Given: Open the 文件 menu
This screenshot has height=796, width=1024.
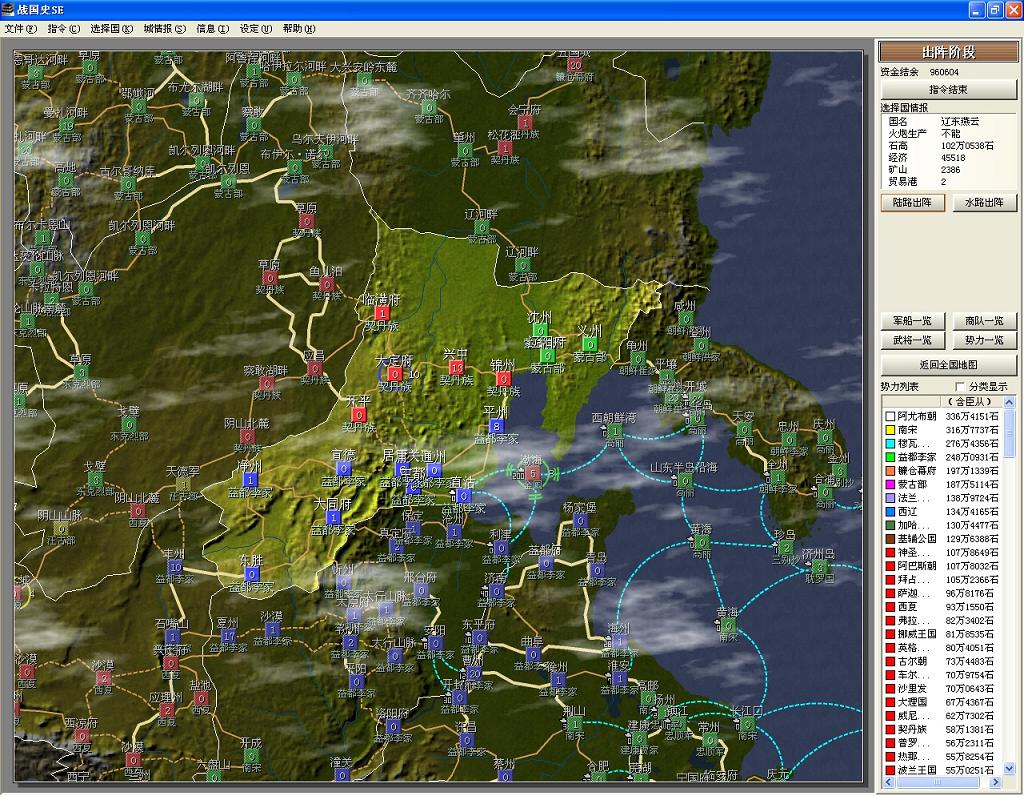Looking at the screenshot, I should point(20,29).
